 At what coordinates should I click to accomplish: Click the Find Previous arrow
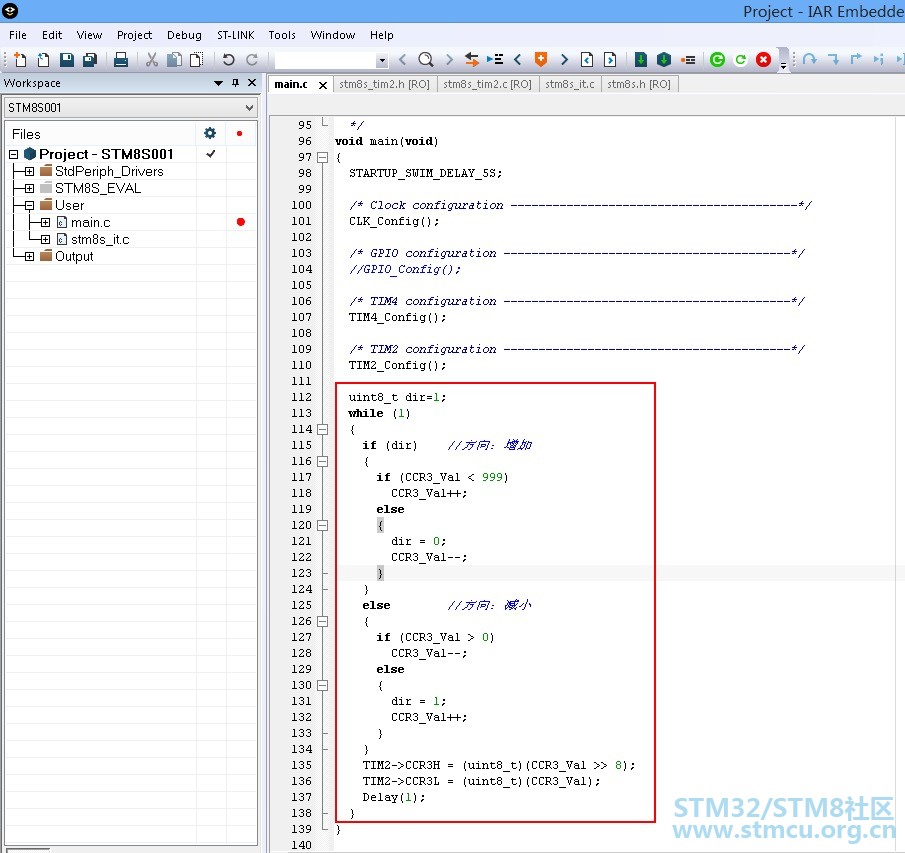coord(403,59)
